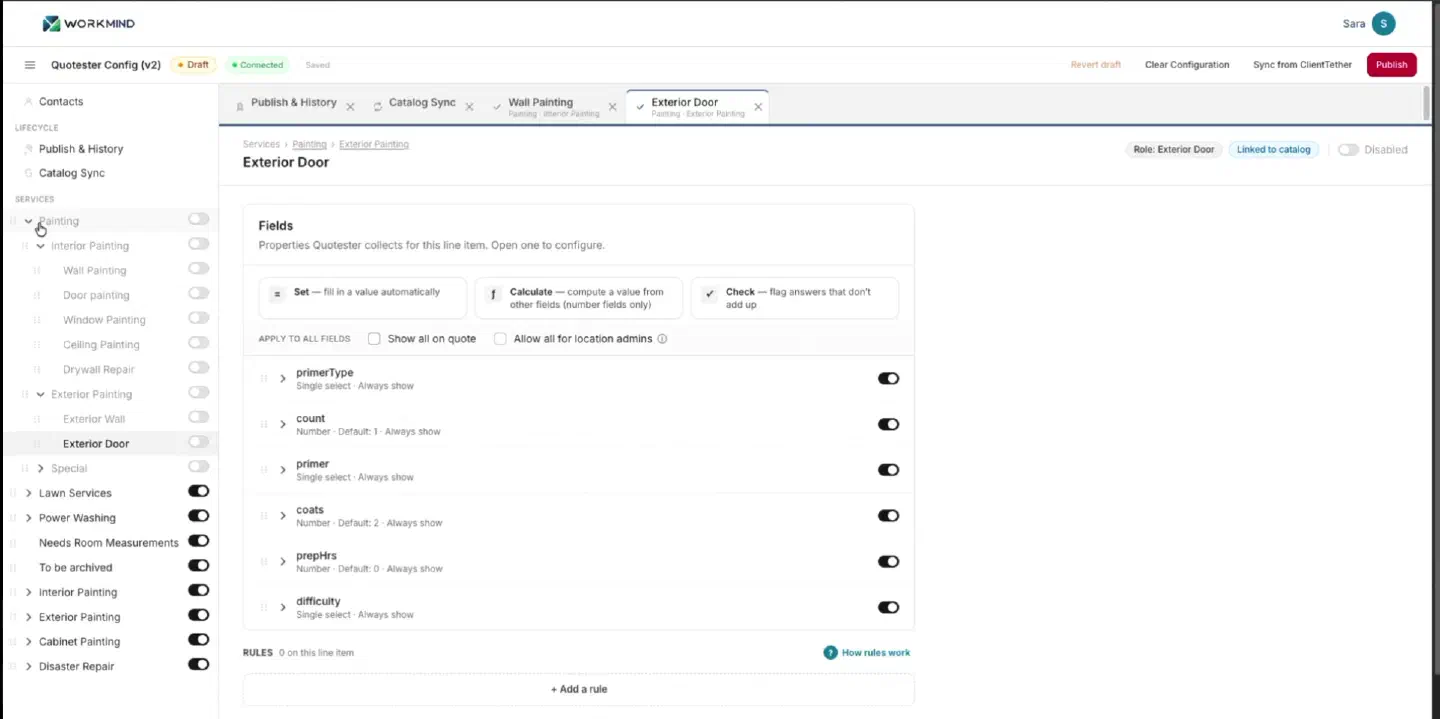The image size is (1440, 719).
Task: Grab the drag handle for coats field
Action: tap(264, 516)
